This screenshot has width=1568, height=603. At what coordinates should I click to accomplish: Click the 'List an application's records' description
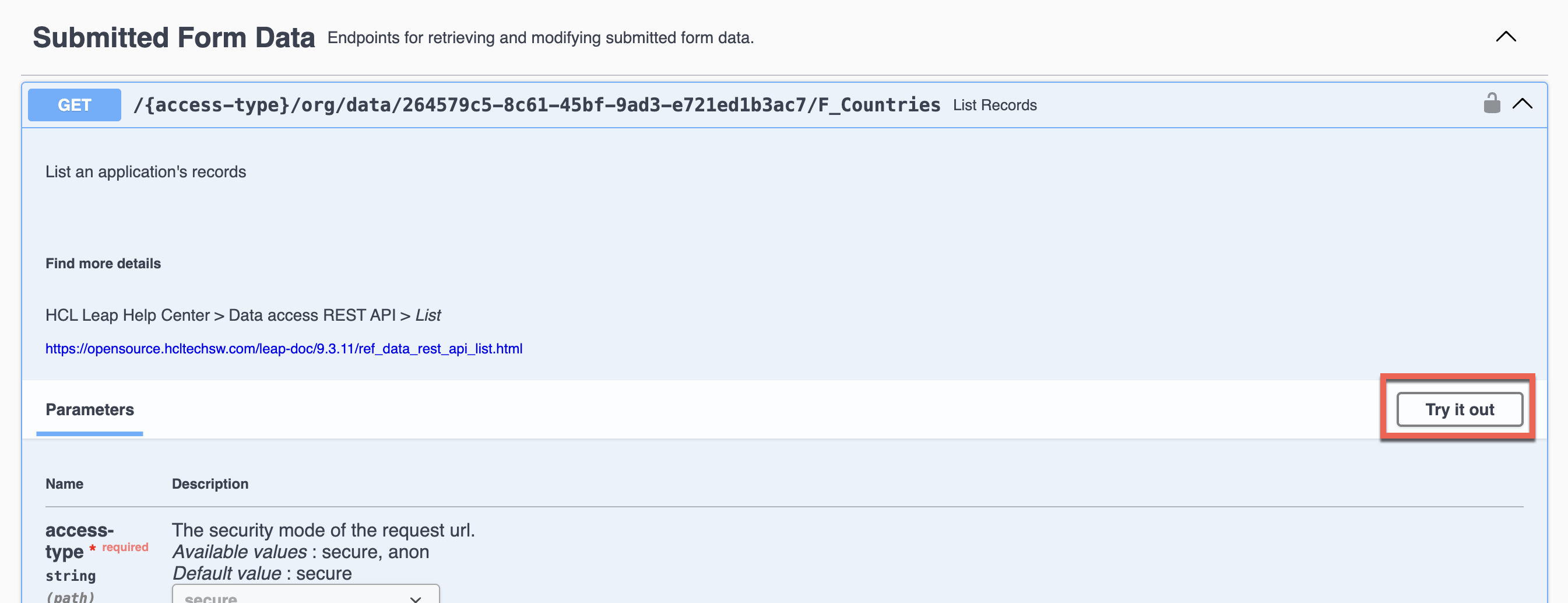(x=146, y=172)
